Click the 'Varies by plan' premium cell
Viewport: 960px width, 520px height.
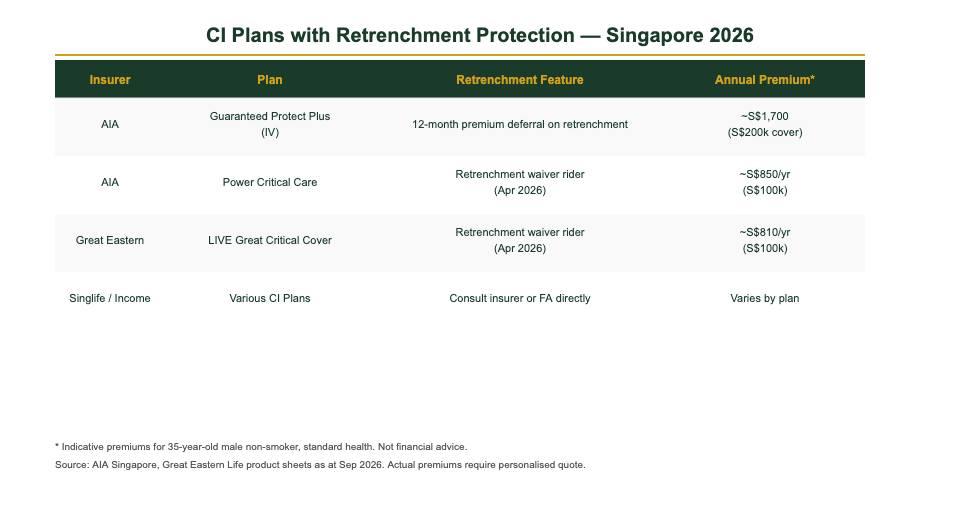tap(765, 298)
